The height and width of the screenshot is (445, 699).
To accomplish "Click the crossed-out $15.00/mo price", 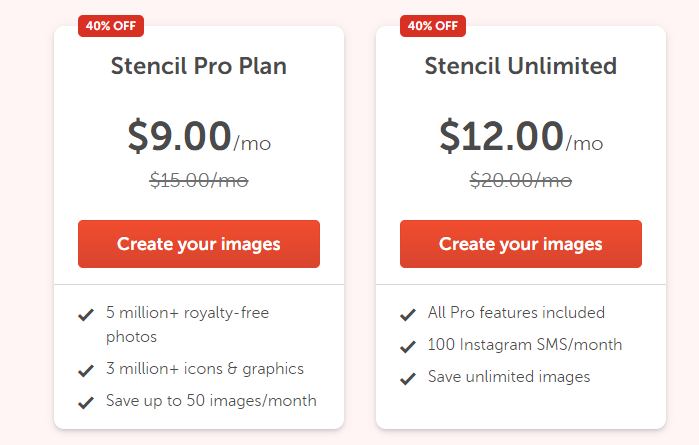I will pos(198,181).
